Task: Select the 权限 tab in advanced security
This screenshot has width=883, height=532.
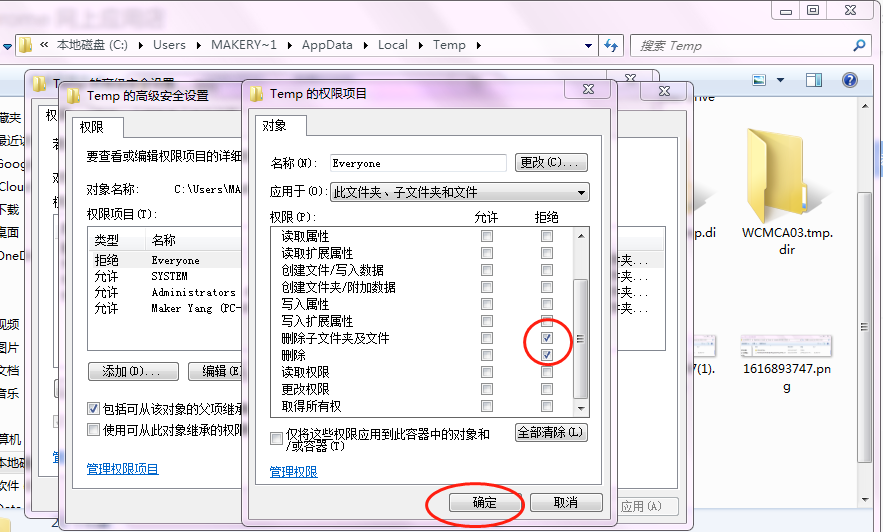Action: tap(97, 128)
